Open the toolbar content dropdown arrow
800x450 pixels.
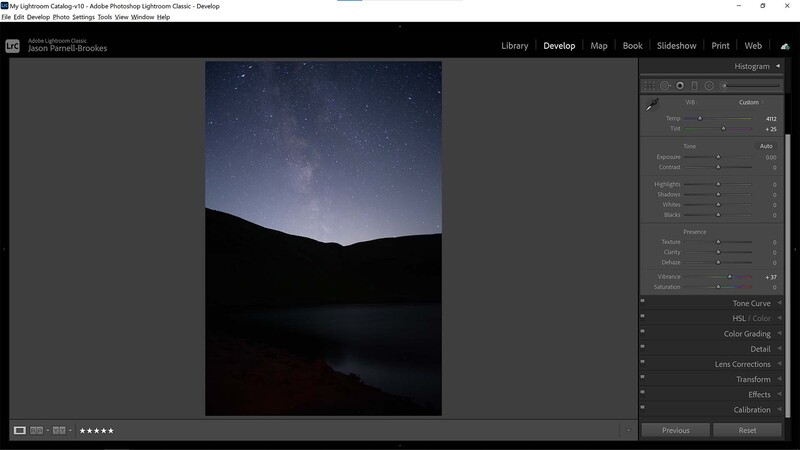[x=629, y=430]
